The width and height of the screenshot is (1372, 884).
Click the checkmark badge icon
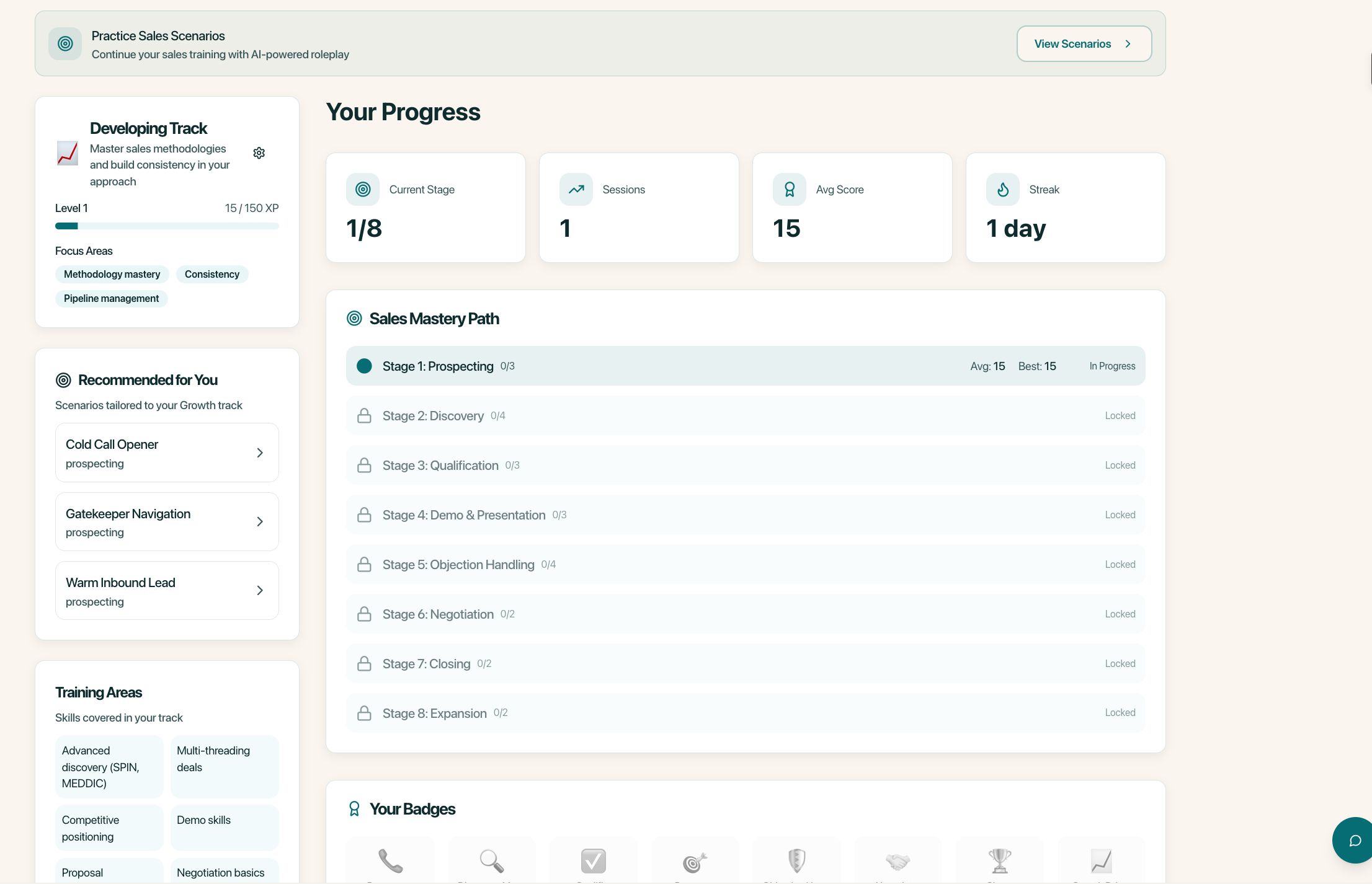[594, 861]
